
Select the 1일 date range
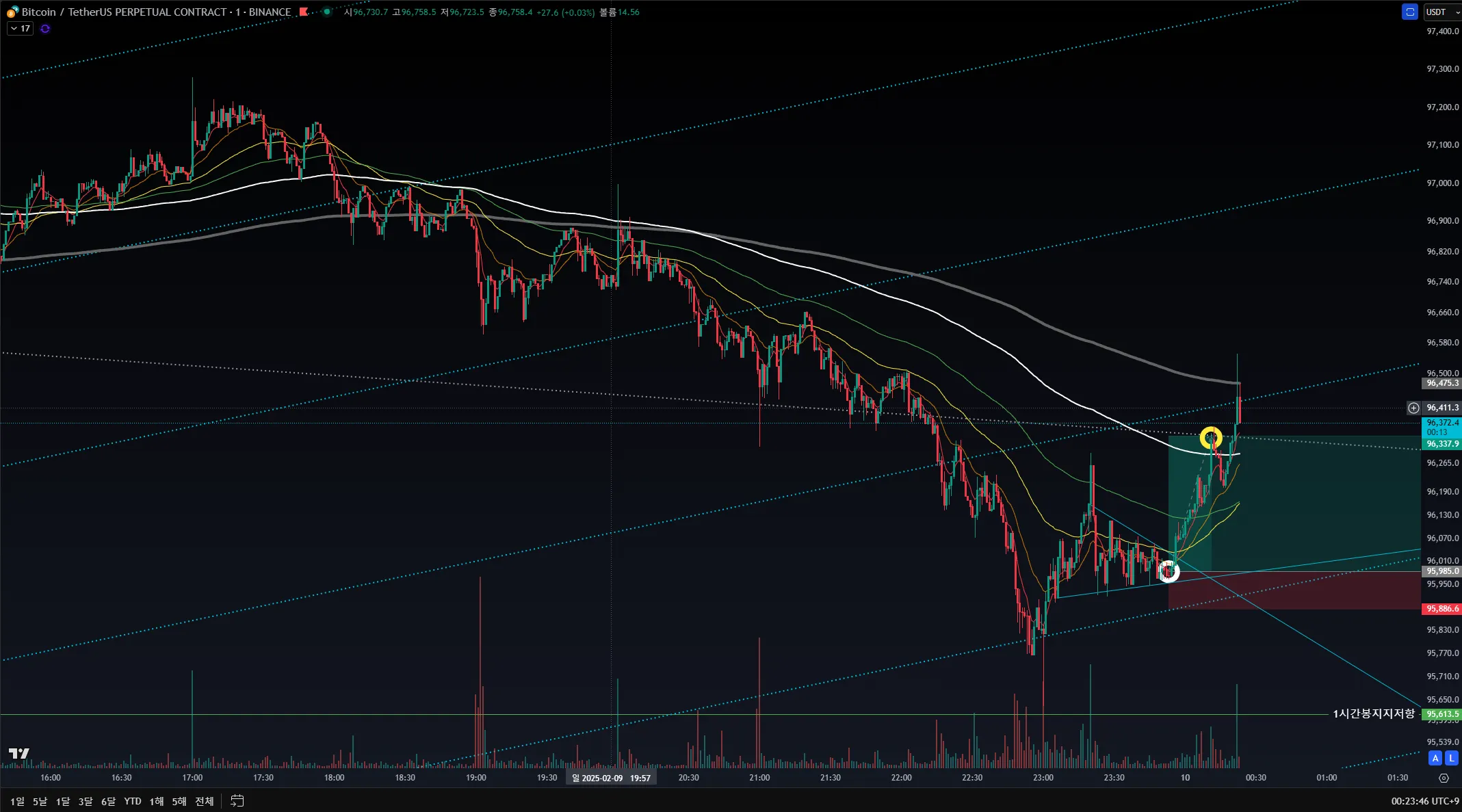tap(17, 801)
